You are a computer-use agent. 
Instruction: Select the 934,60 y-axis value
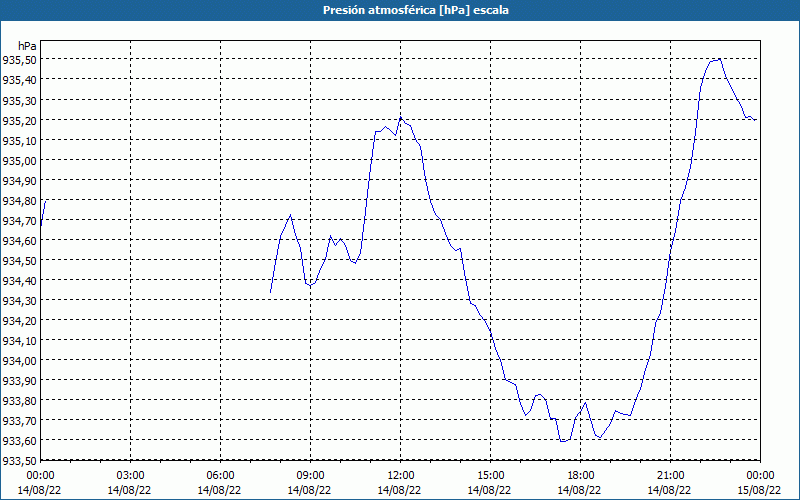click(19, 240)
